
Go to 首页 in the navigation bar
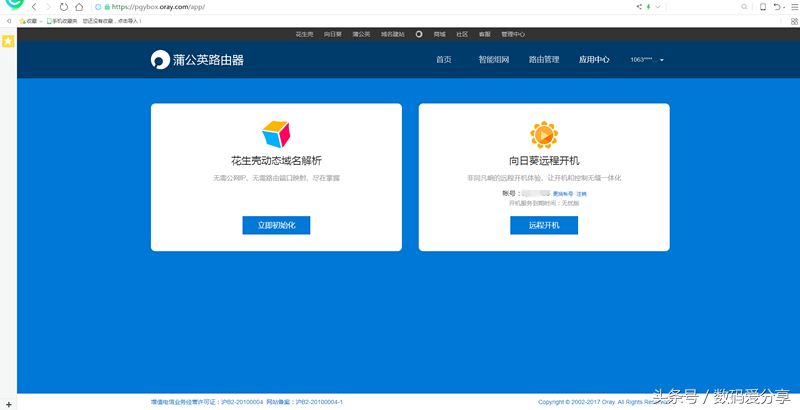click(x=443, y=60)
